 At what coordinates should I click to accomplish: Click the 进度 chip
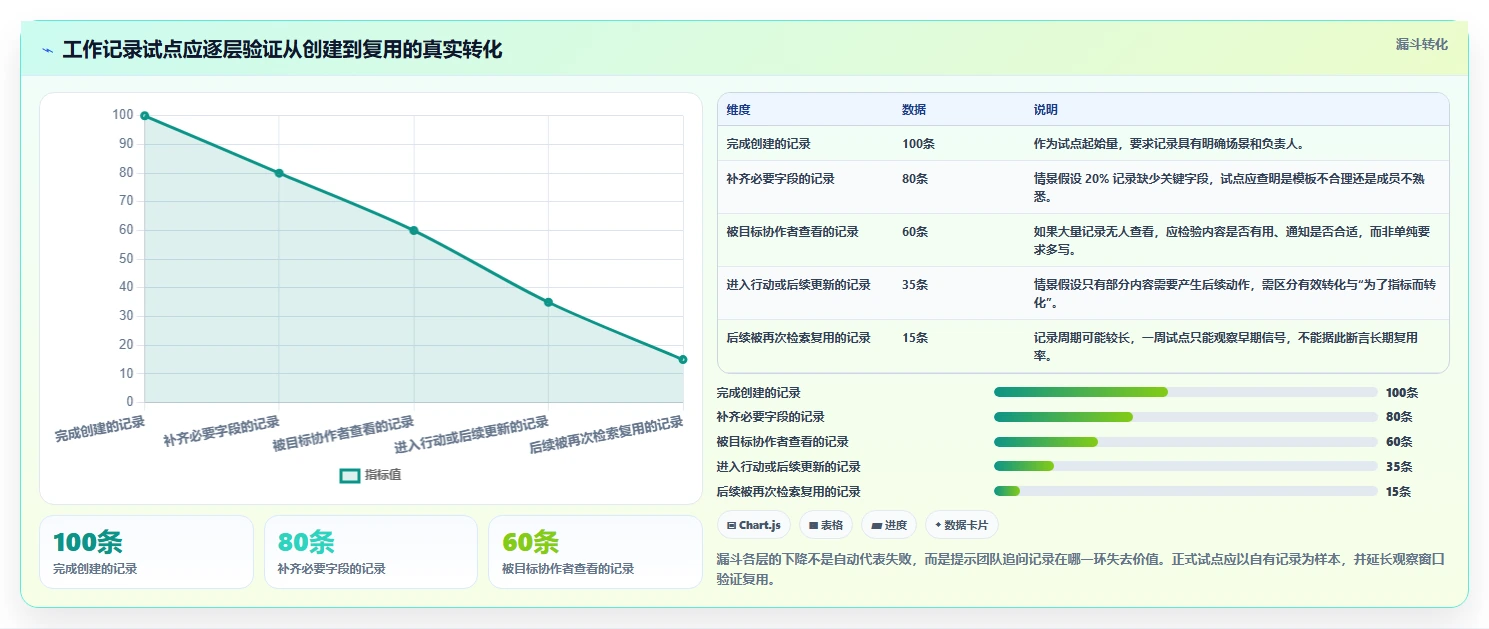click(889, 525)
